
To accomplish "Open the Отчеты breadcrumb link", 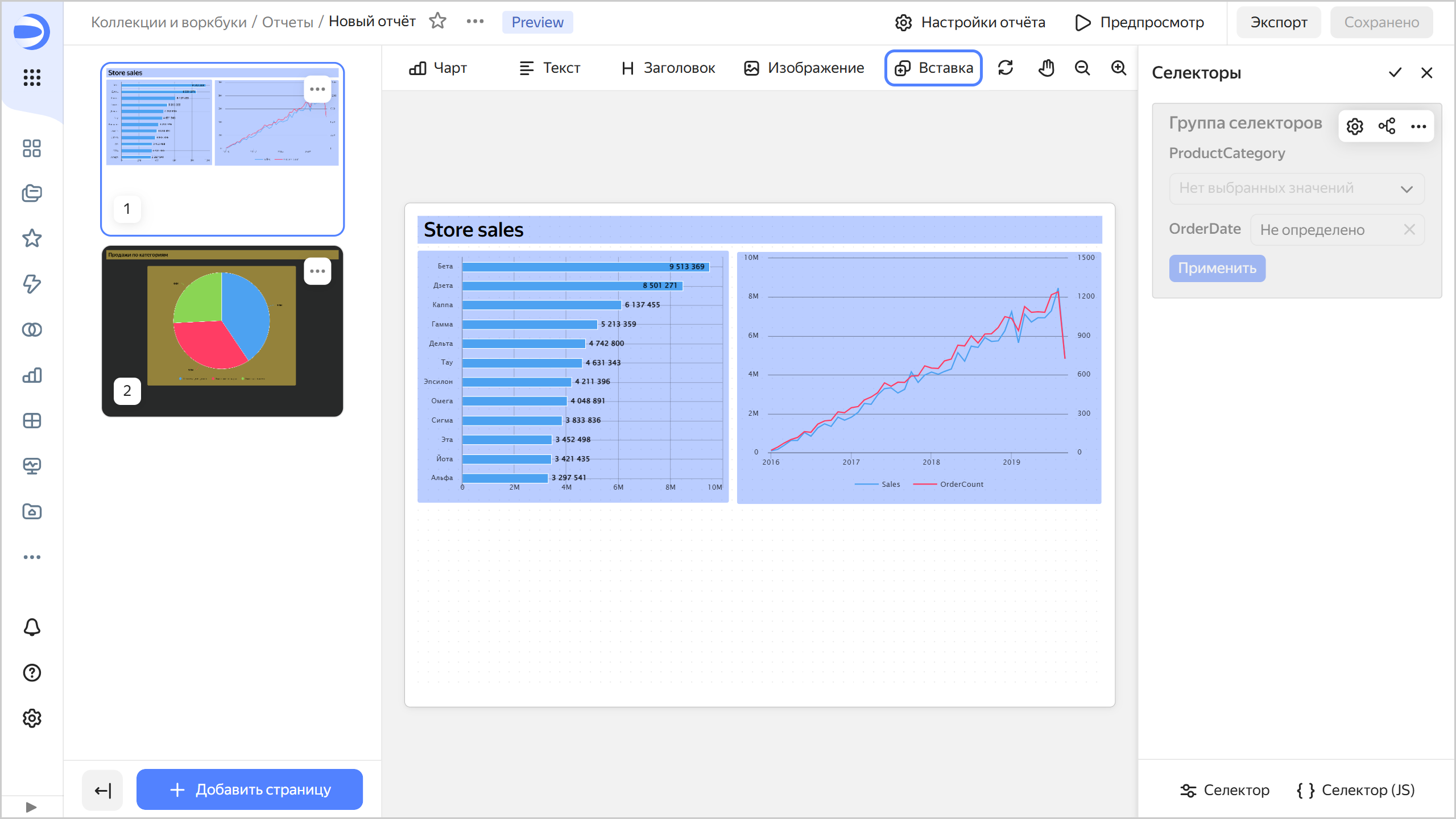I will click(287, 22).
